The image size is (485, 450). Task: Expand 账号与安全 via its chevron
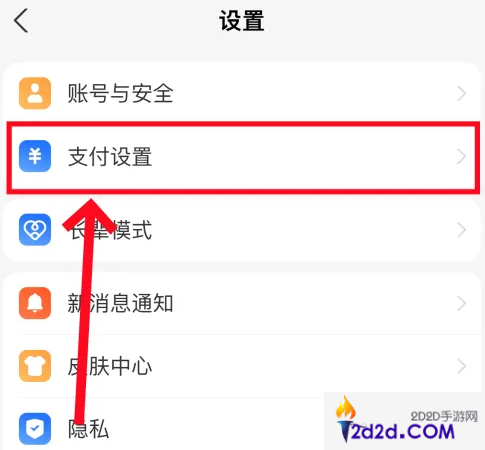[461, 93]
